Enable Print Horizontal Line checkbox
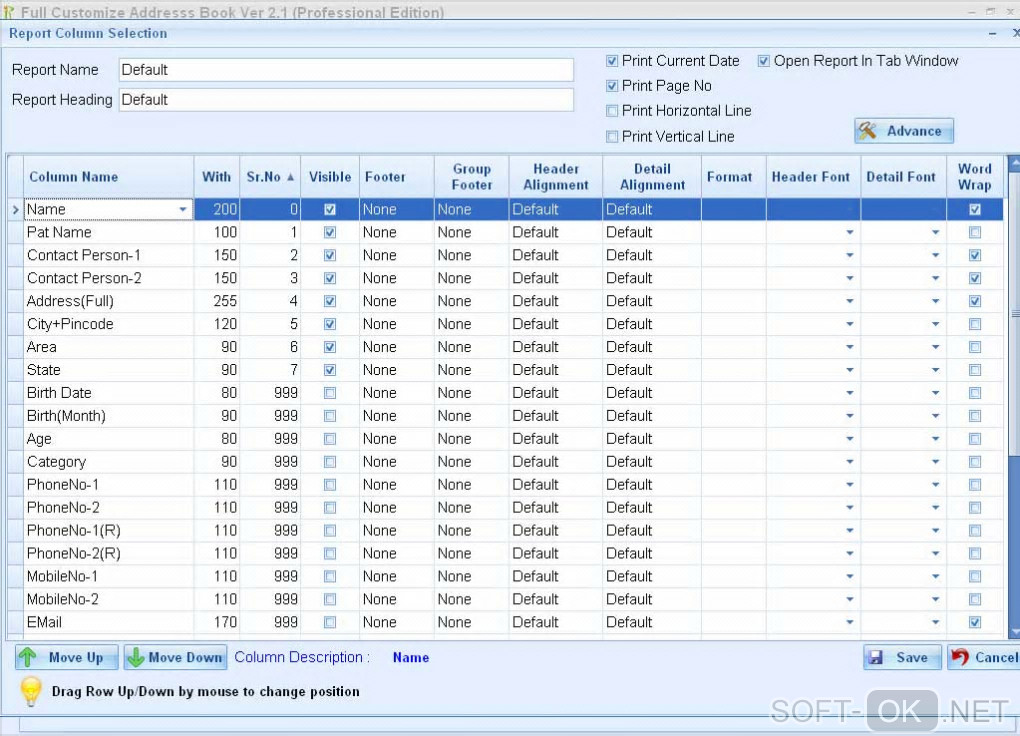The image size is (1020, 736). 612,111
